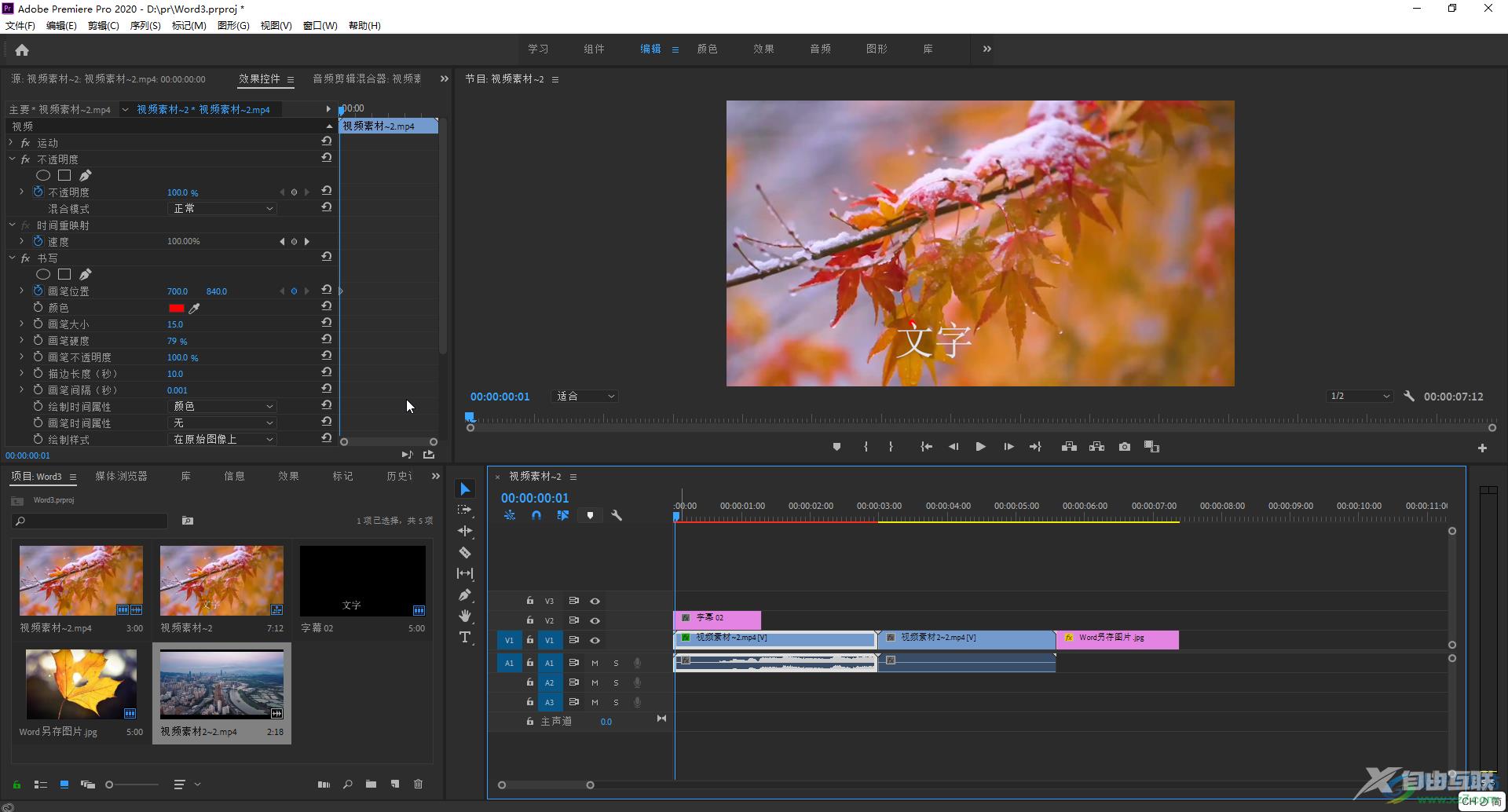Open the button editor plus icon
The width and height of the screenshot is (1508, 812).
point(1482,448)
